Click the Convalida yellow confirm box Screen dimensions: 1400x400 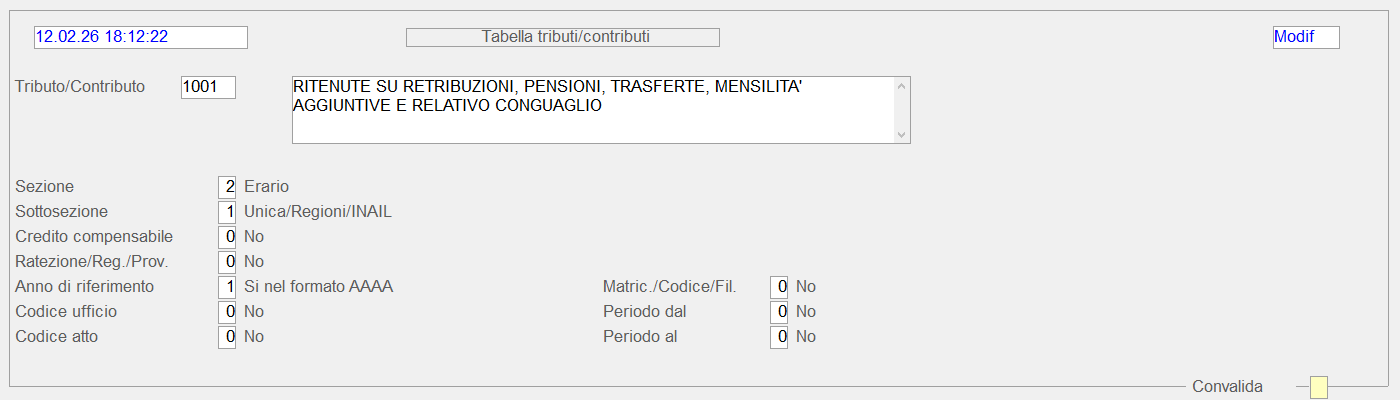(x=1319, y=387)
